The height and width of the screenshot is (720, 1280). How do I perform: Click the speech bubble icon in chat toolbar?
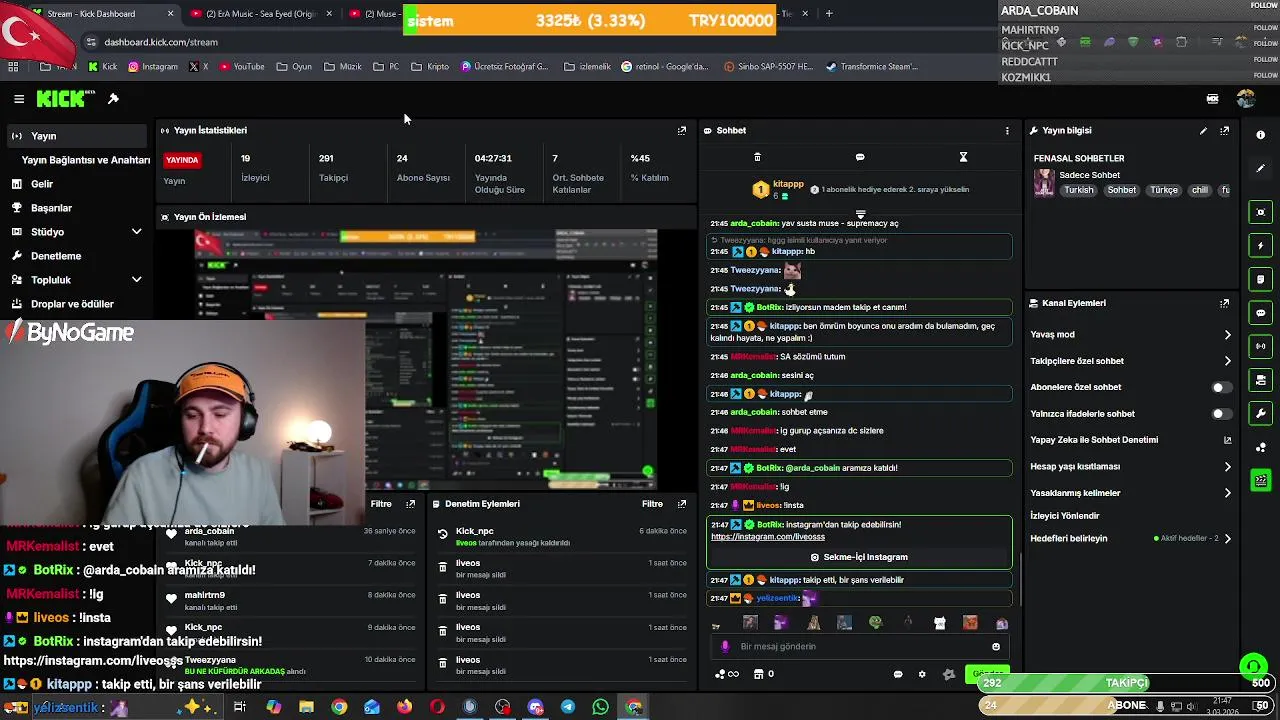(x=860, y=157)
